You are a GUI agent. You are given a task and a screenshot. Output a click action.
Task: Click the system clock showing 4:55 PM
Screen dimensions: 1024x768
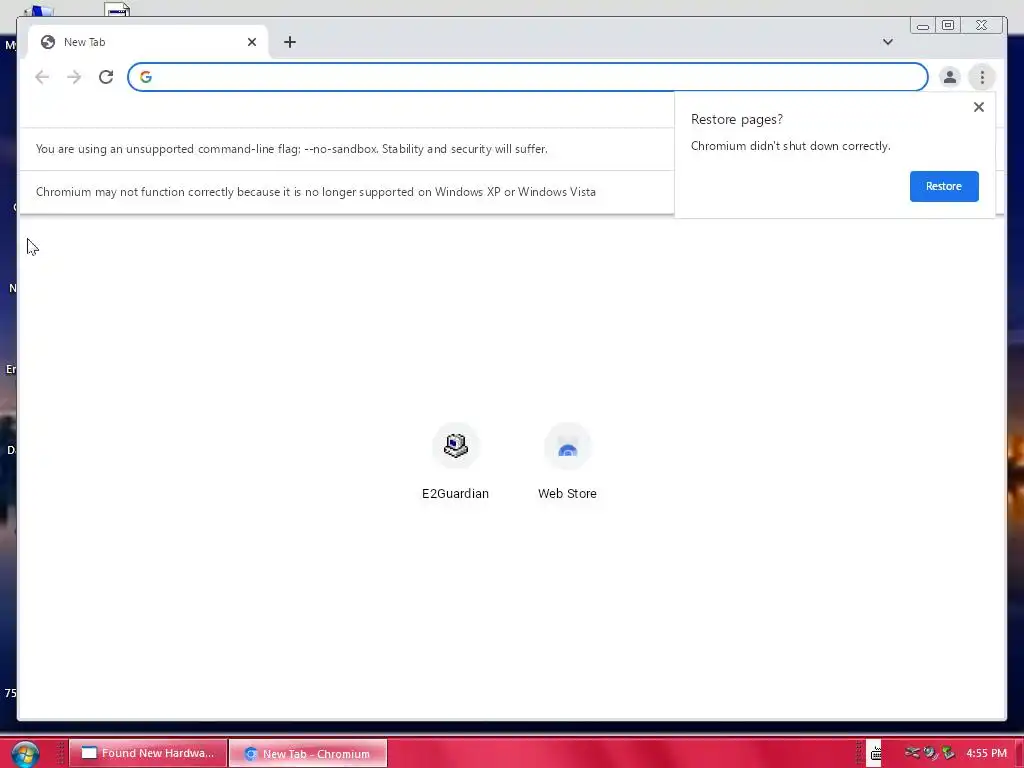[986, 753]
